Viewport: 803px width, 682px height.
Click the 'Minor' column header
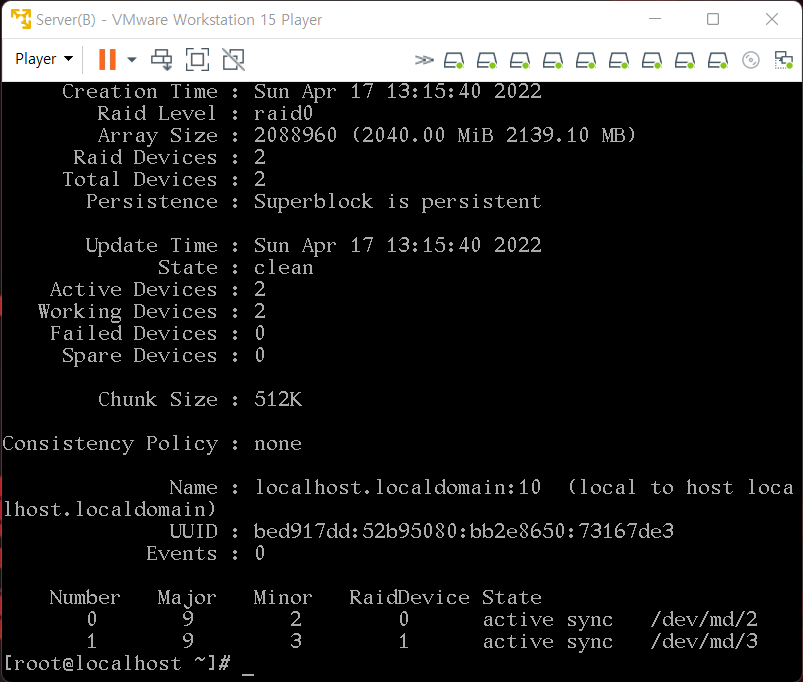[283, 598]
